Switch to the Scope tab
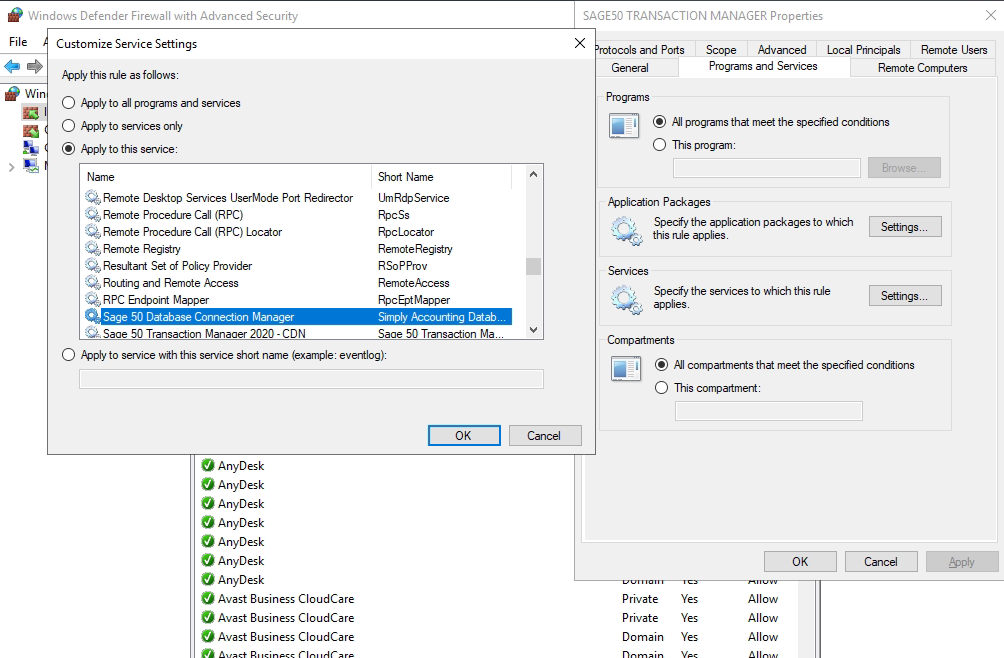This screenshot has width=1004, height=658. point(721,49)
